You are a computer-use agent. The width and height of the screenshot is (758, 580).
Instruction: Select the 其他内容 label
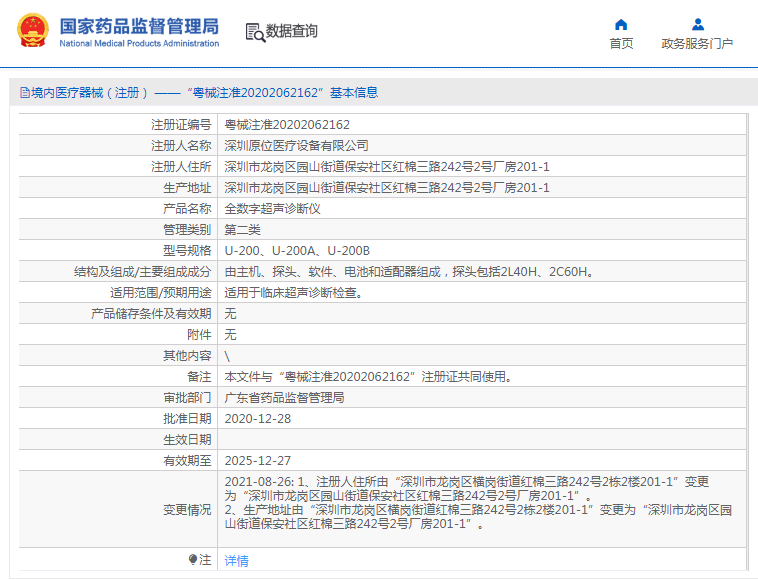[x=188, y=356]
